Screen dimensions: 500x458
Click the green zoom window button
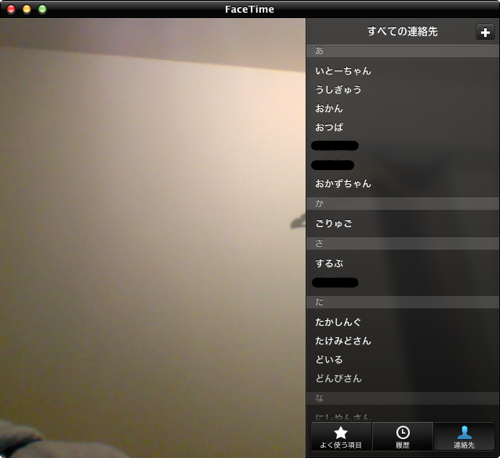(42, 9)
